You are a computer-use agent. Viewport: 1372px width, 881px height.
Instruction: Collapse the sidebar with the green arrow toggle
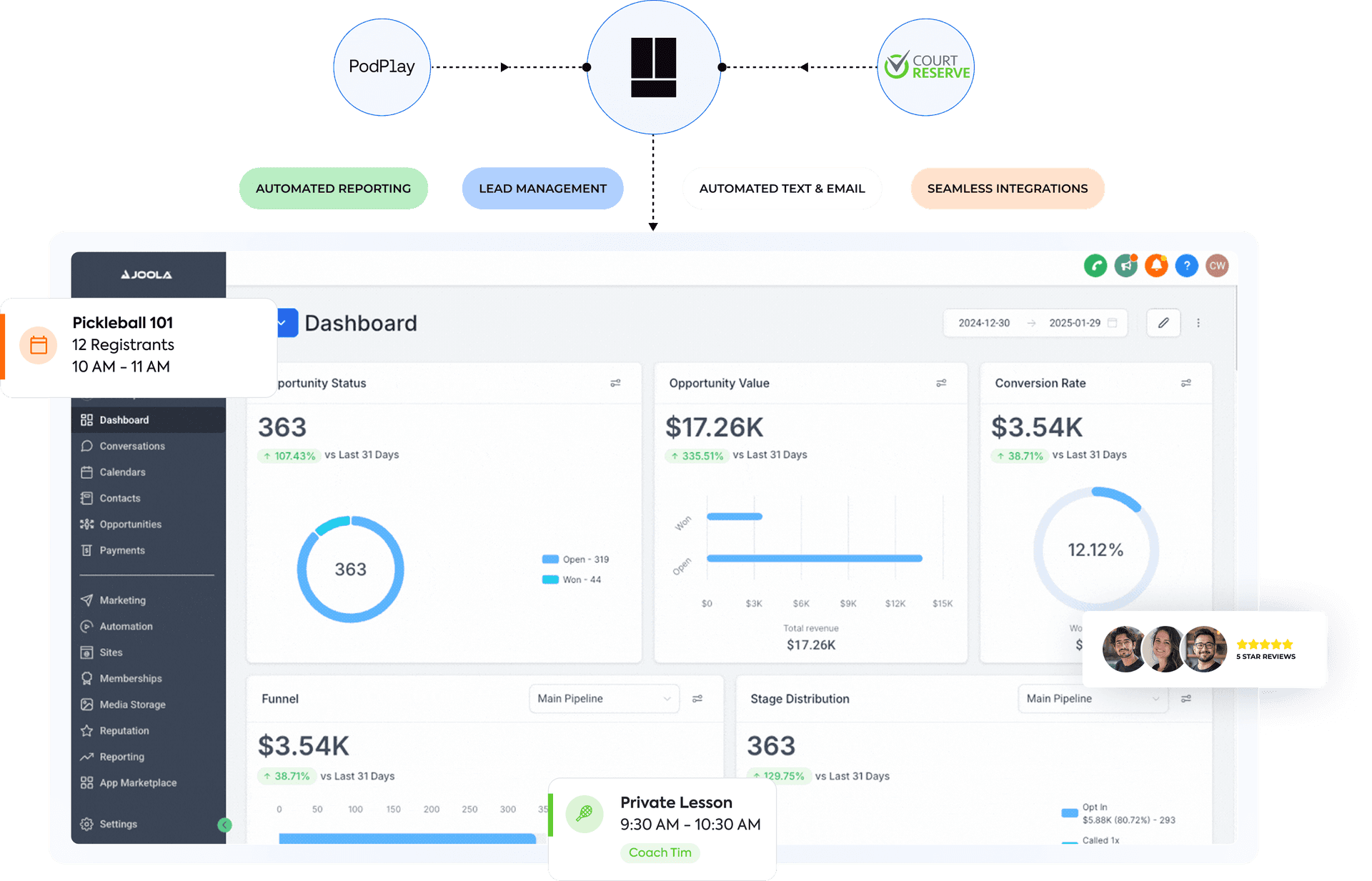coord(224,824)
